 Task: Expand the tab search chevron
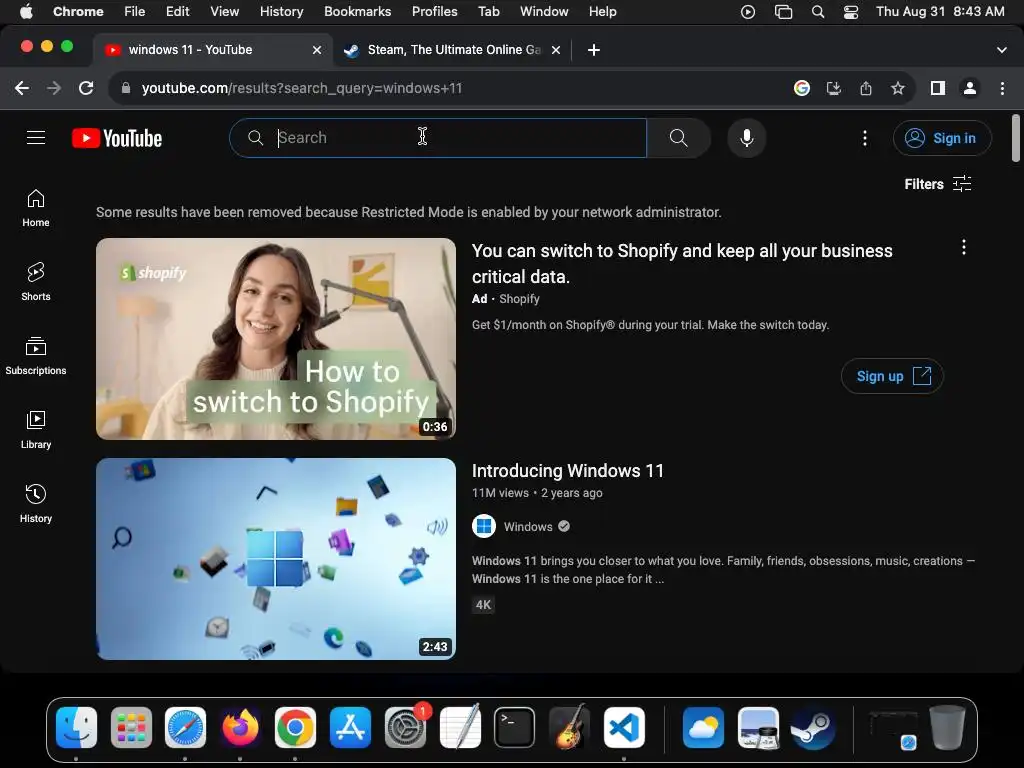point(1001,50)
